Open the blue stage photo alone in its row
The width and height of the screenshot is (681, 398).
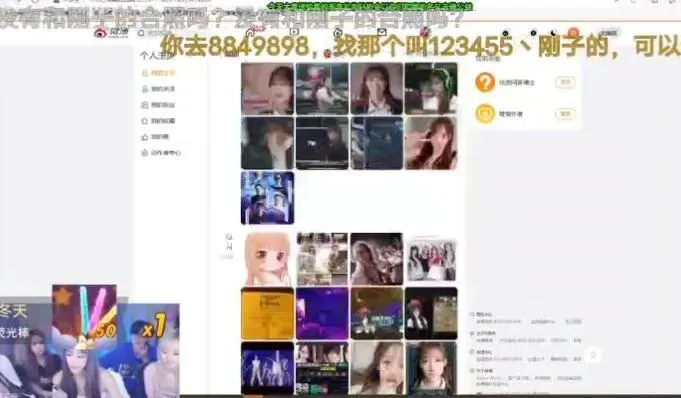[268, 198]
